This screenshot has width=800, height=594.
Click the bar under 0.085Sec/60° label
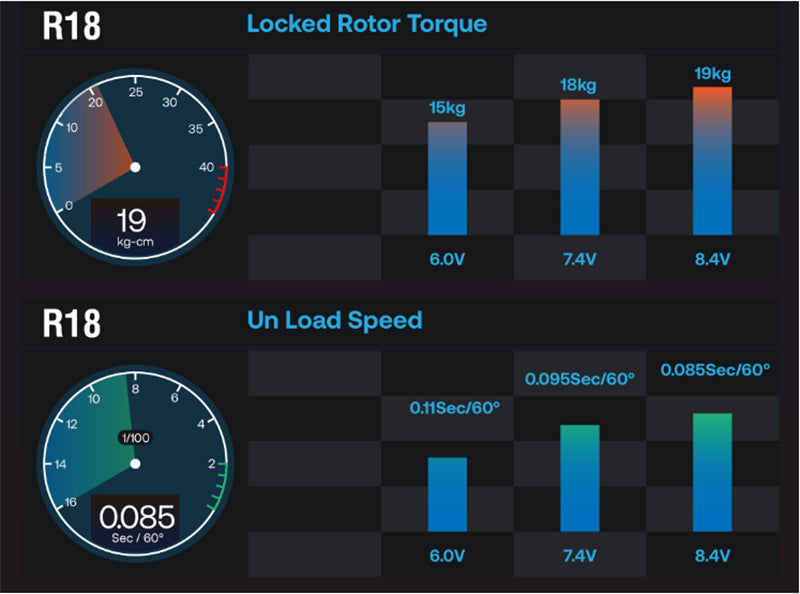(x=712, y=472)
